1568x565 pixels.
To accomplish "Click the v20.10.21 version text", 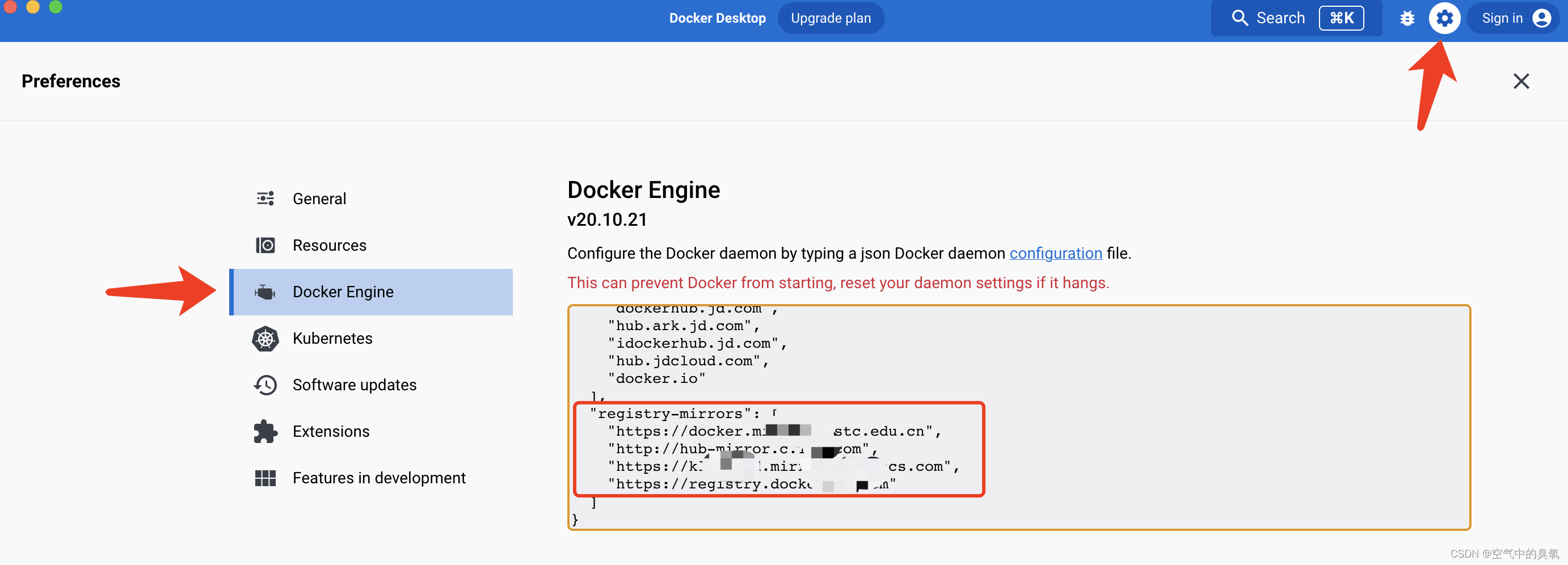I will coord(607,220).
